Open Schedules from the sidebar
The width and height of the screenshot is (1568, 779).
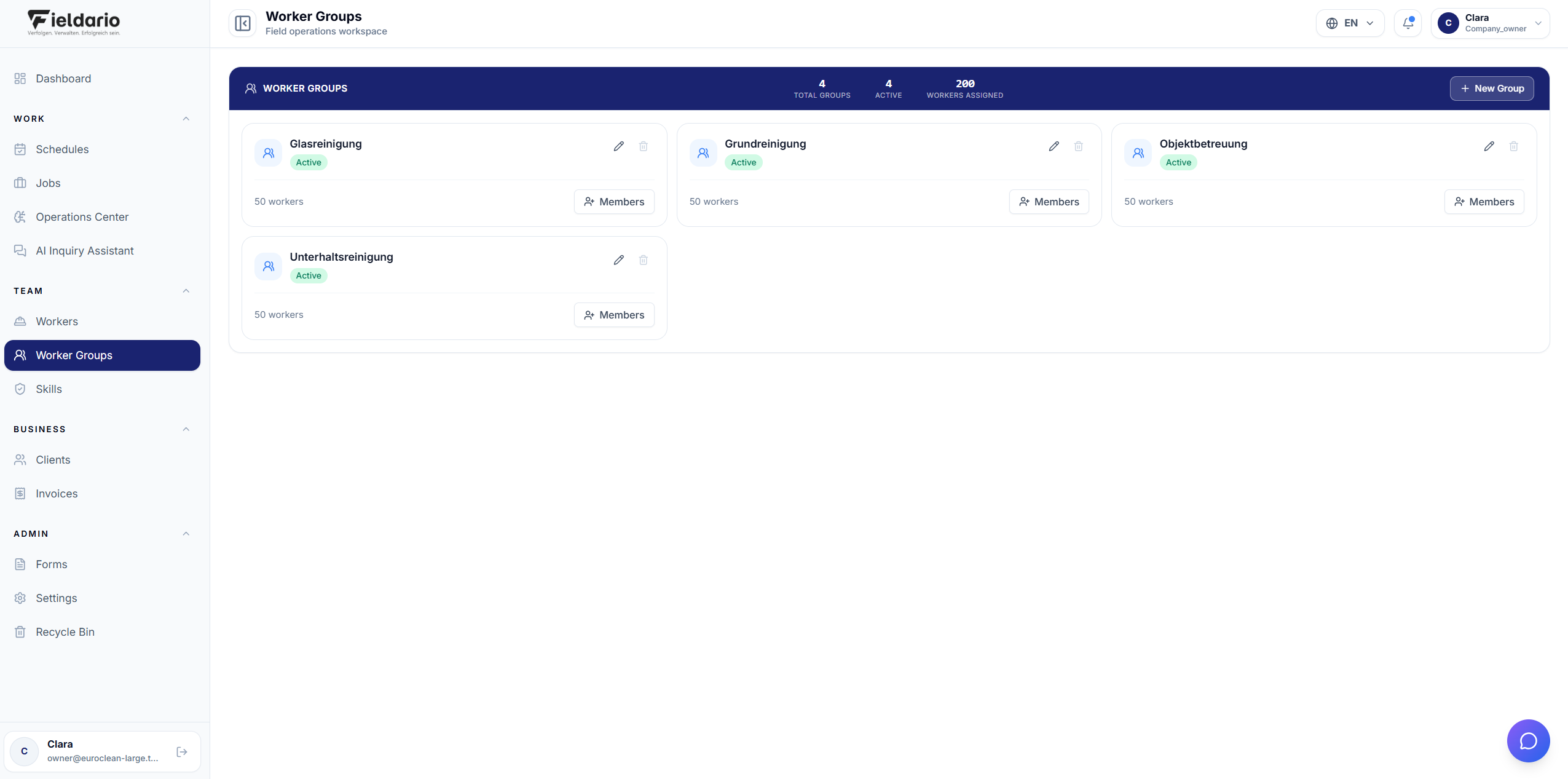102,149
